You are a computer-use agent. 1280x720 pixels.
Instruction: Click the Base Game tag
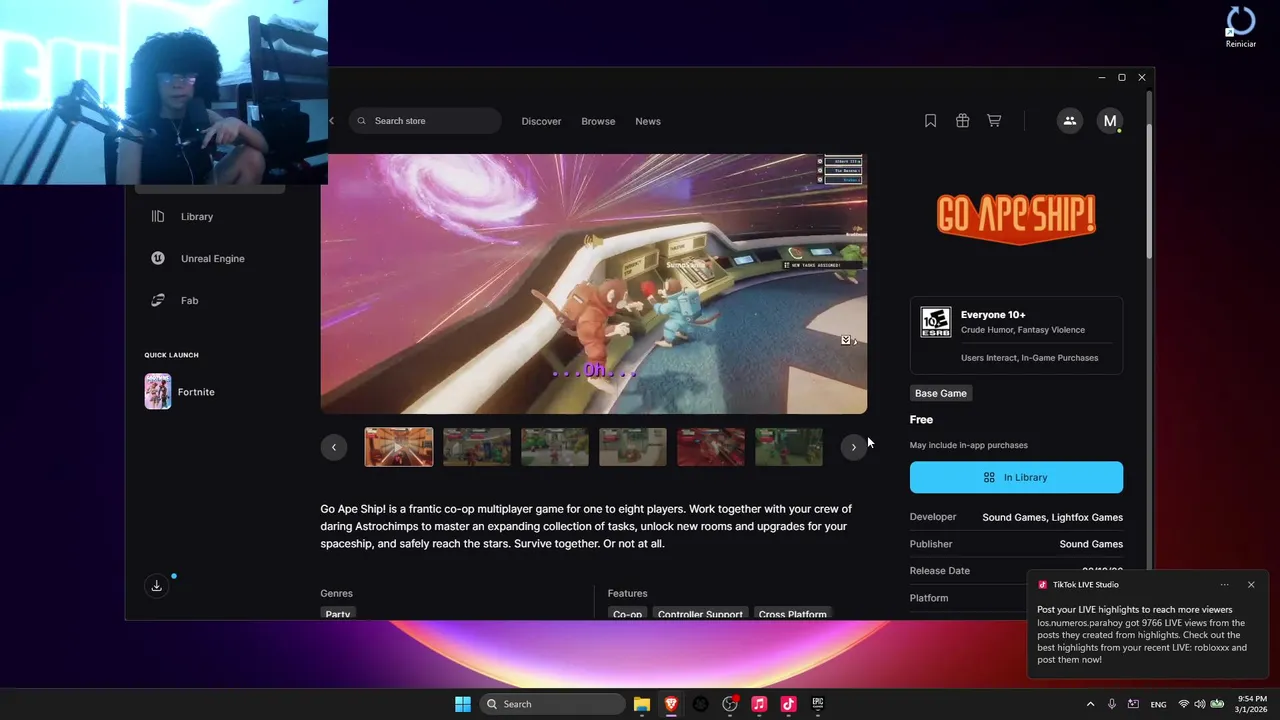(941, 393)
